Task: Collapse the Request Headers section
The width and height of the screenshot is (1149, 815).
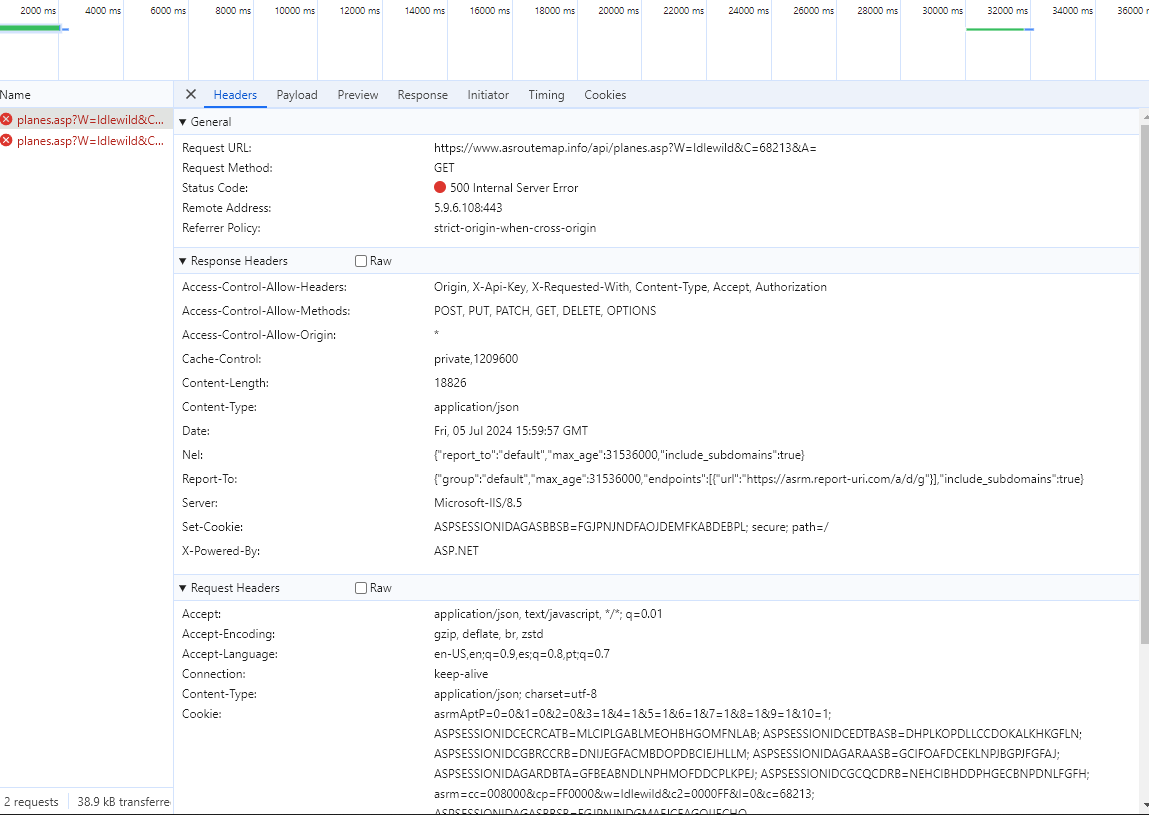Action: (x=183, y=588)
